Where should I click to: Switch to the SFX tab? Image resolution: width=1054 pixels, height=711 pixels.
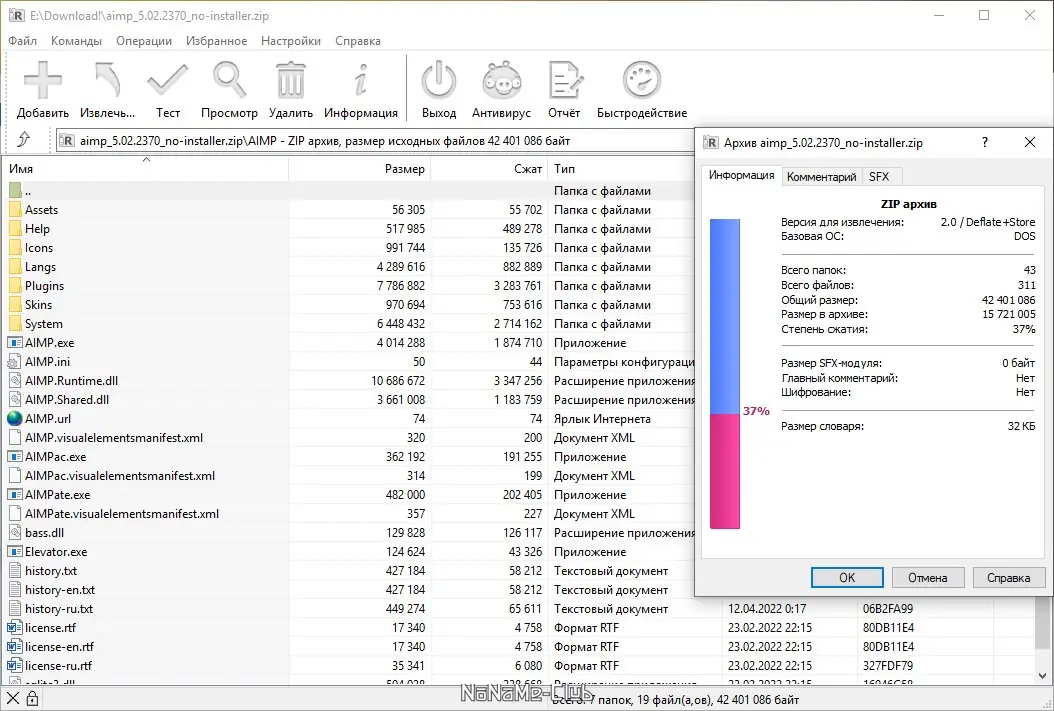coord(879,177)
